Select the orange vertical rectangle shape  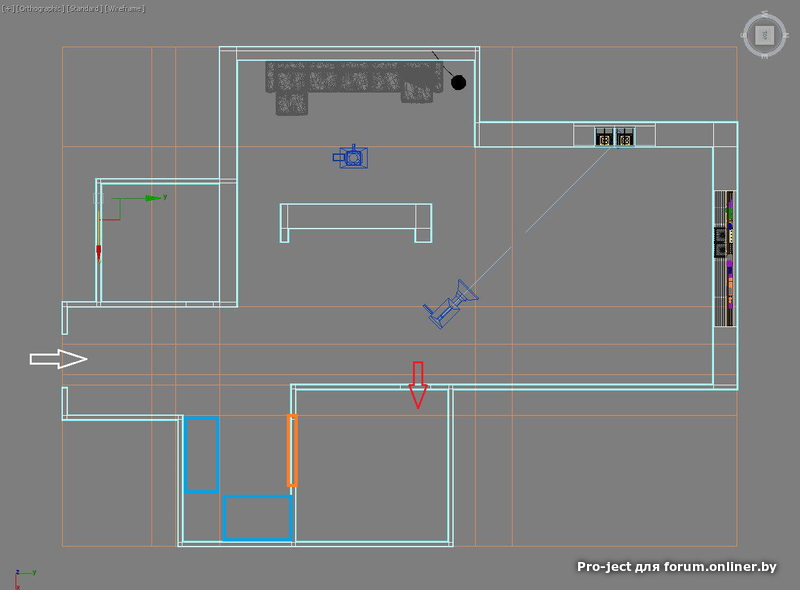pyautogui.click(x=292, y=450)
